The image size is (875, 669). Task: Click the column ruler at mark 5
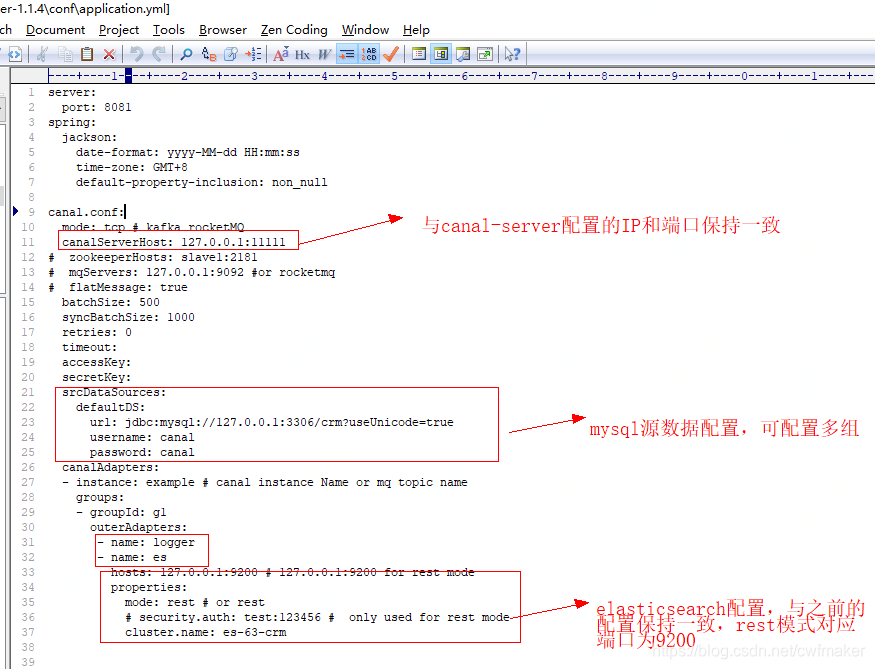tap(395, 75)
